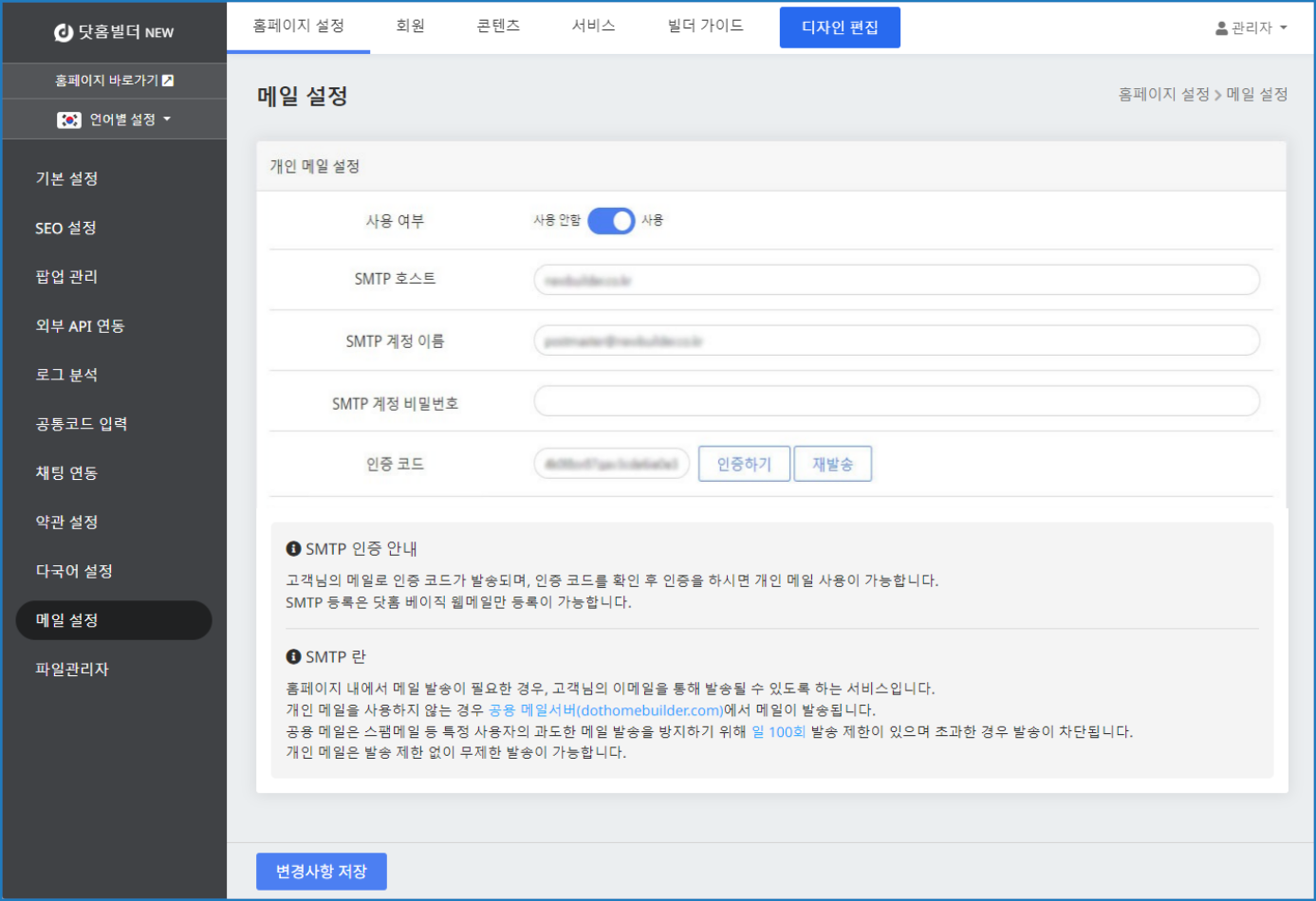The width and height of the screenshot is (1316, 901).
Task: Switch to the 콘텐츠 tab
Action: point(498,27)
